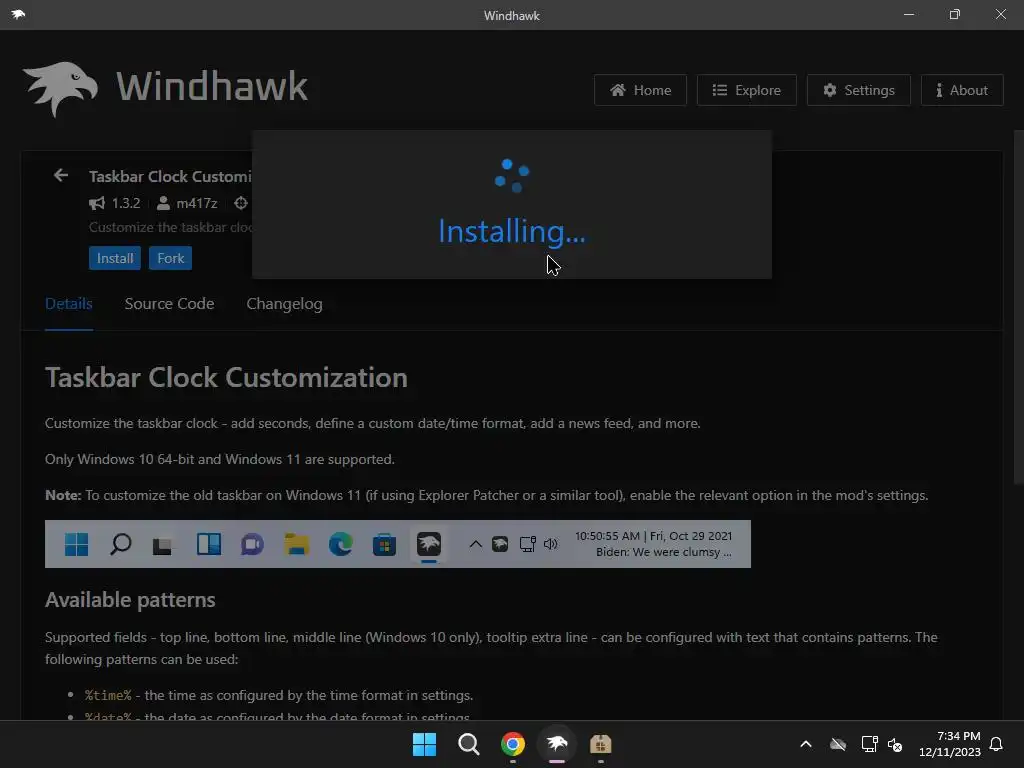Viewport: 1024px width, 768px height.
Task: Open the About page
Action: [962, 90]
